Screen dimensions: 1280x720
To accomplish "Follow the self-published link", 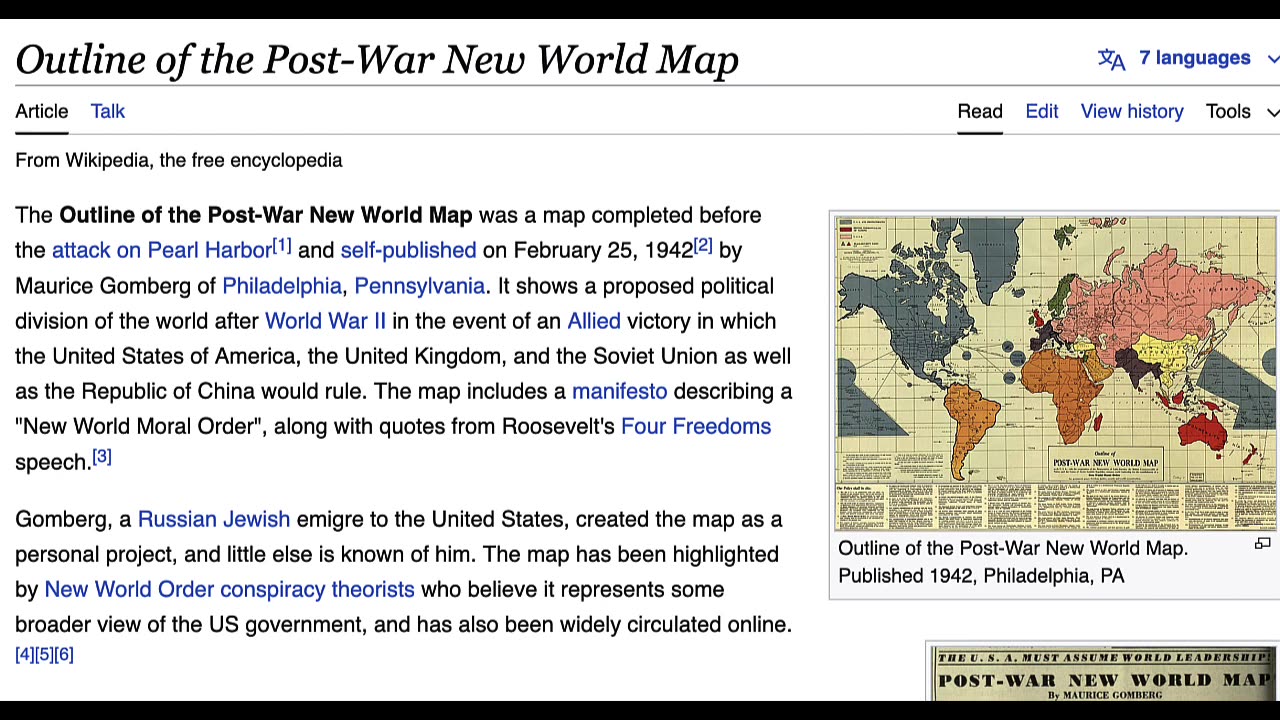I will [x=408, y=250].
